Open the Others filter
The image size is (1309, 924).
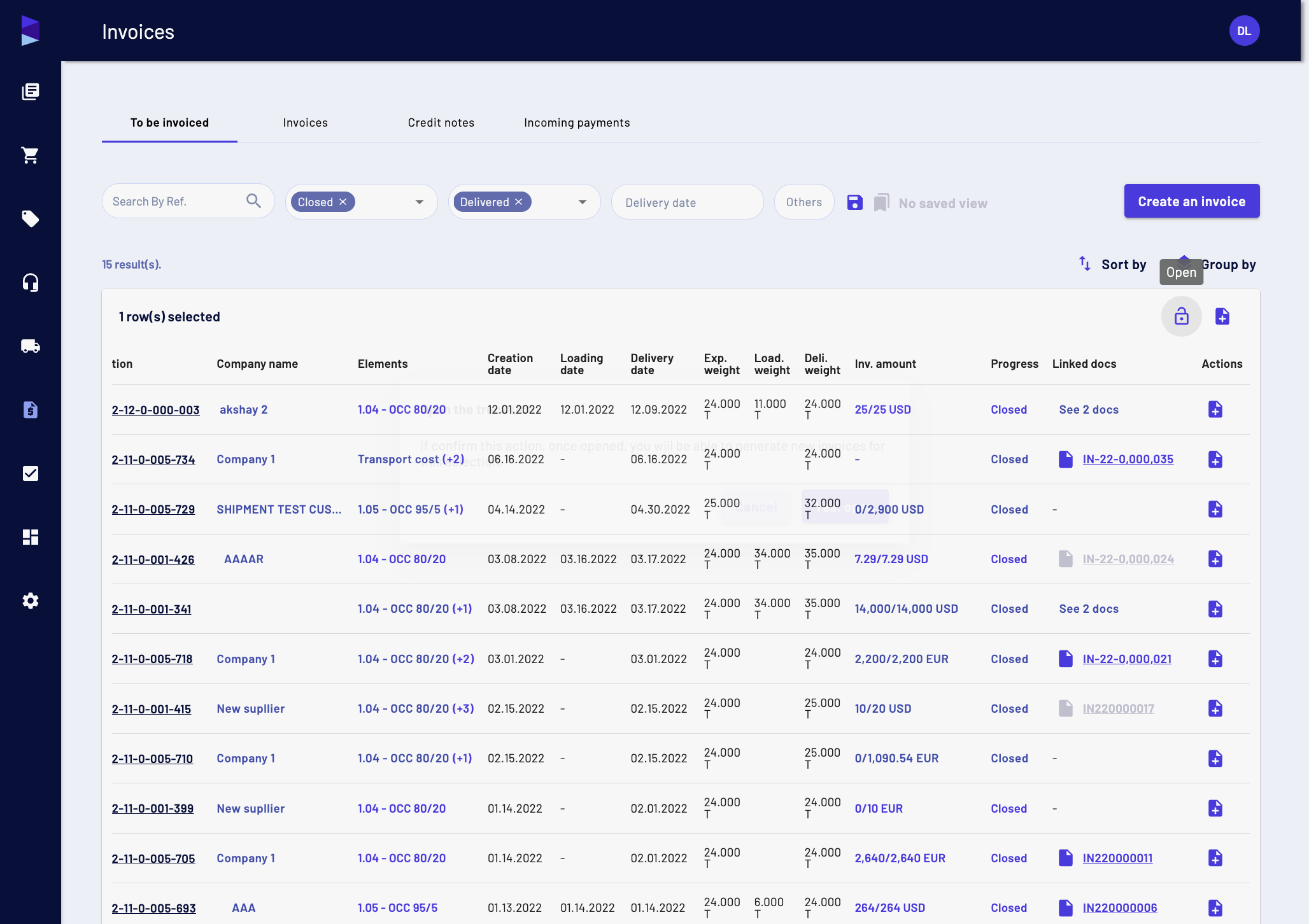pos(804,202)
